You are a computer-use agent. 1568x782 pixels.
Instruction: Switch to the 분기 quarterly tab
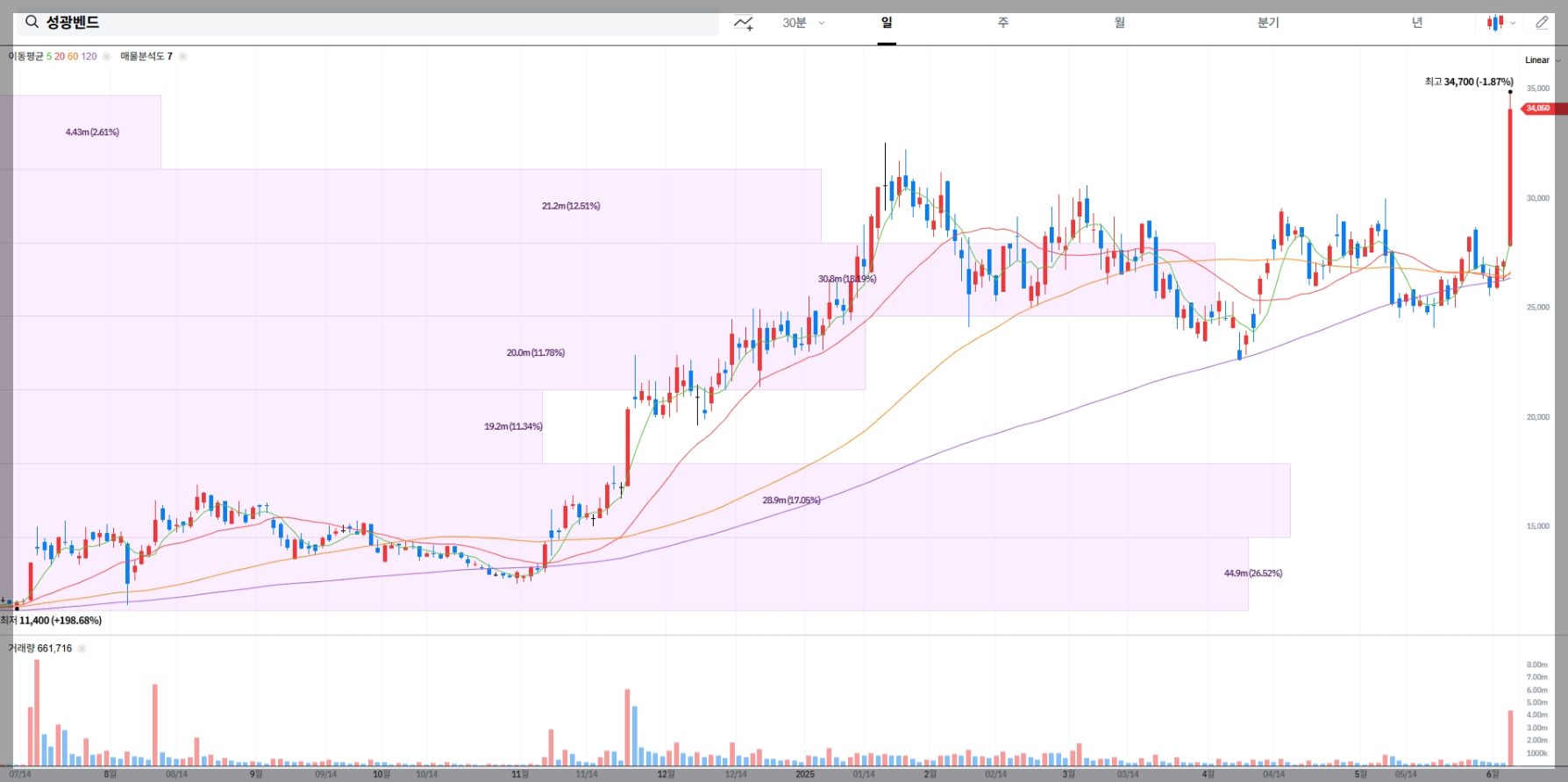(x=1268, y=23)
